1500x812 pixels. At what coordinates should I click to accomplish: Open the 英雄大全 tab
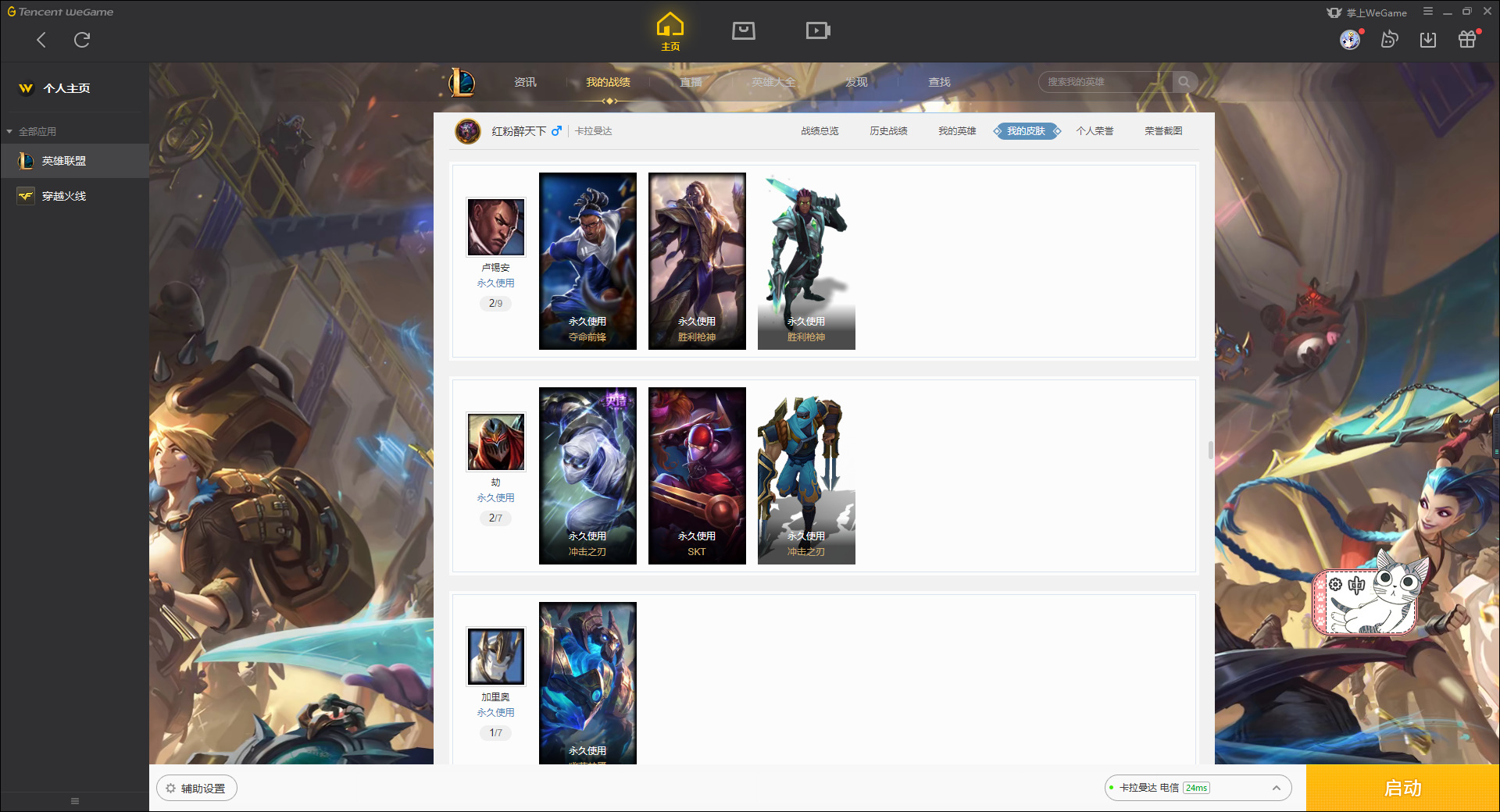coord(773,82)
